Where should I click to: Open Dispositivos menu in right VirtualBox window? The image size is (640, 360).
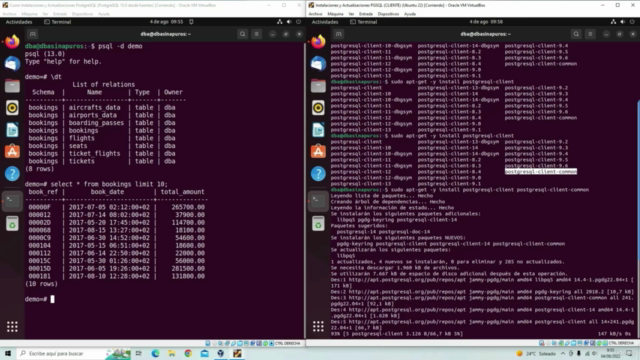(x=388, y=14)
